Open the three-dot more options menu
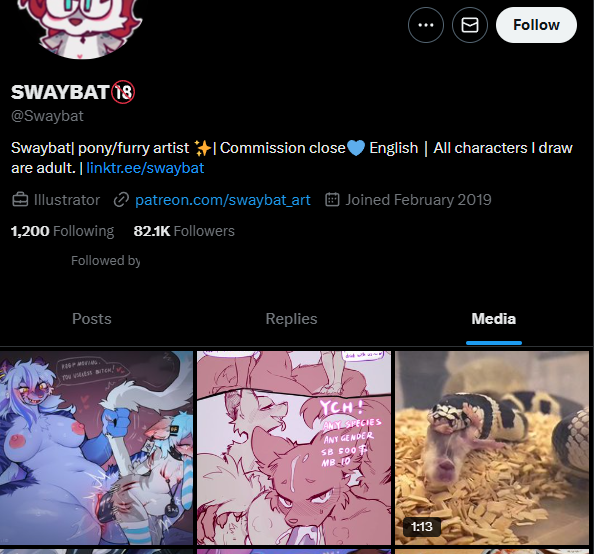Image resolution: width=594 pixels, height=554 pixels. [x=426, y=25]
